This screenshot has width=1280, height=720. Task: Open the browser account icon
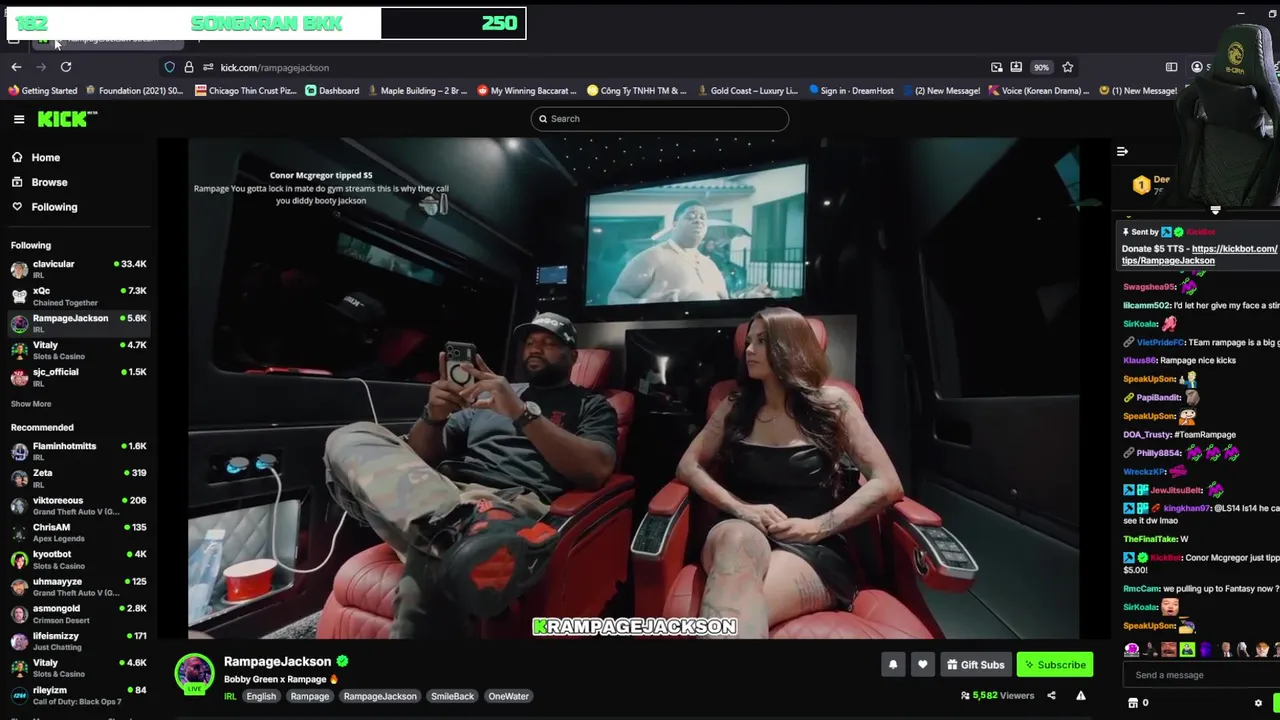click(x=1197, y=67)
